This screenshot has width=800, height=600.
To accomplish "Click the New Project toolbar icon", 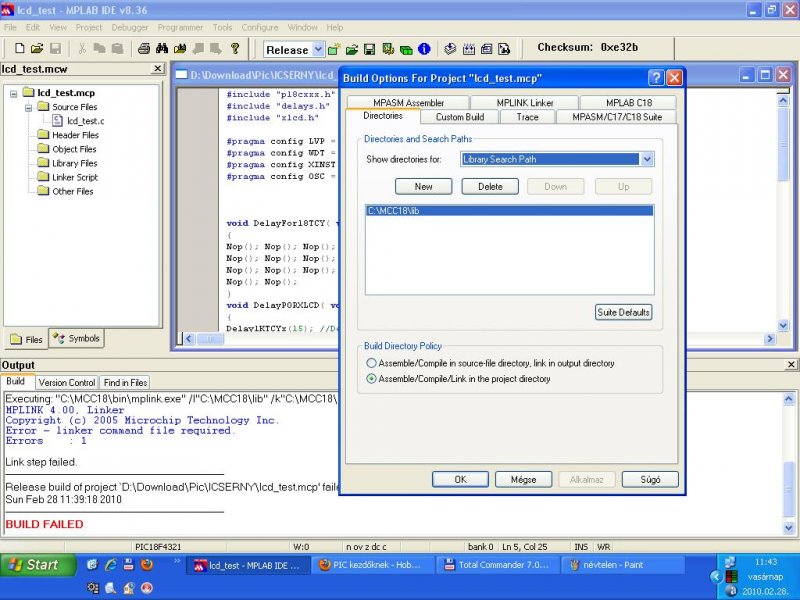I will tap(334, 49).
